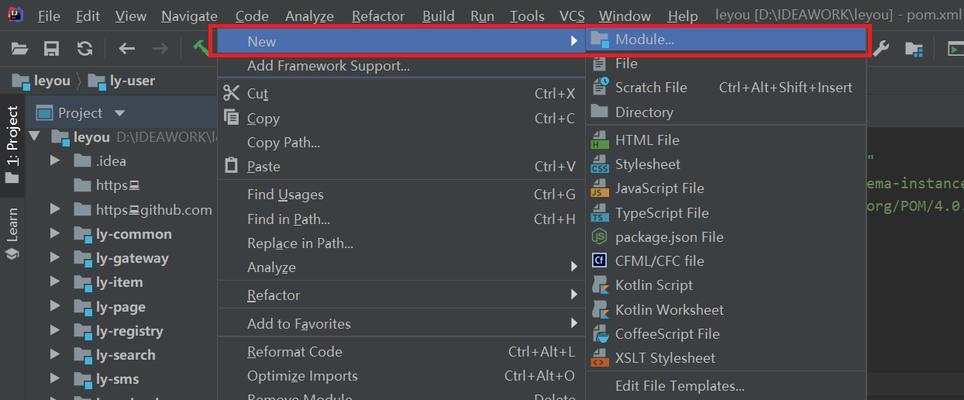
Task: Choose Reformat Code
Action: [401, 351]
